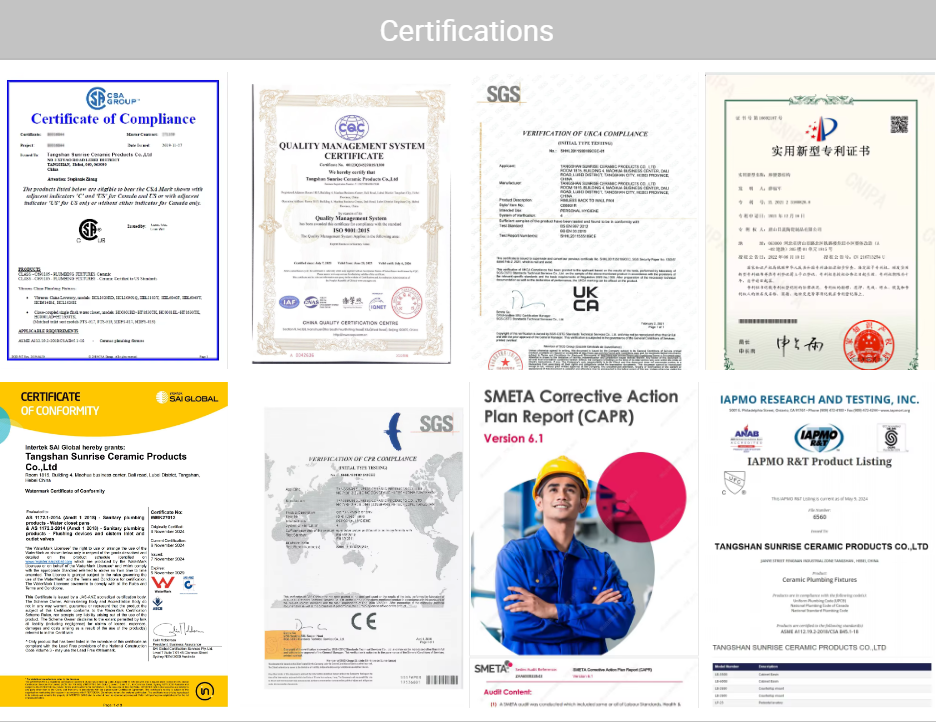Click the Certifications header banner
Screen dimensions: 936x722
tap(467, 30)
